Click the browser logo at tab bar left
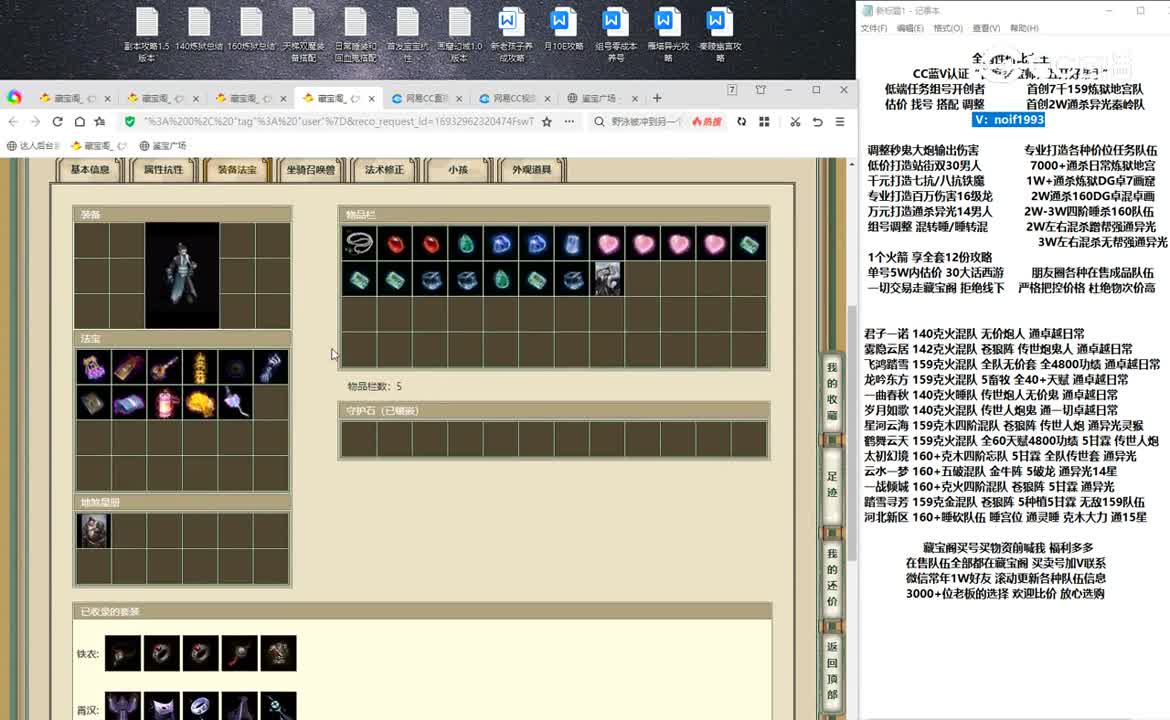The height and width of the screenshot is (720, 1170). point(14,98)
